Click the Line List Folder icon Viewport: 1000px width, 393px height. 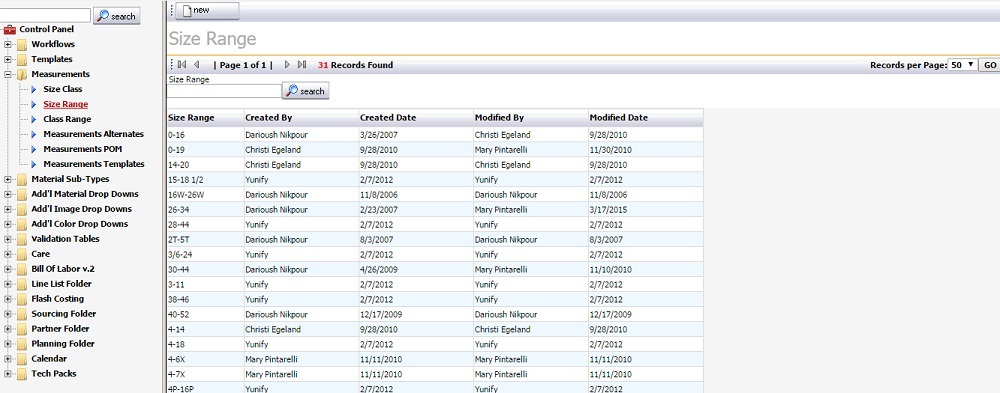pyautogui.click(x=22, y=284)
